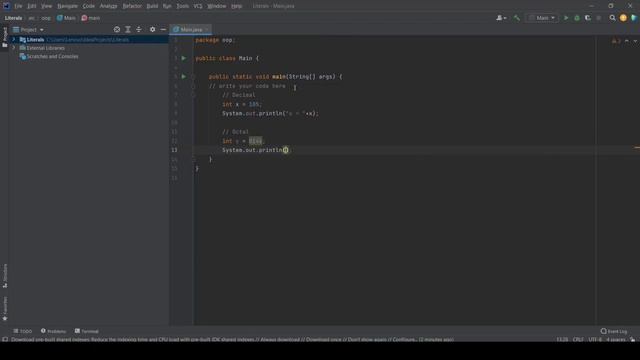Open the Event Log
Image resolution: width=640 pixels, height=360 pixels.
click(614, 331)
